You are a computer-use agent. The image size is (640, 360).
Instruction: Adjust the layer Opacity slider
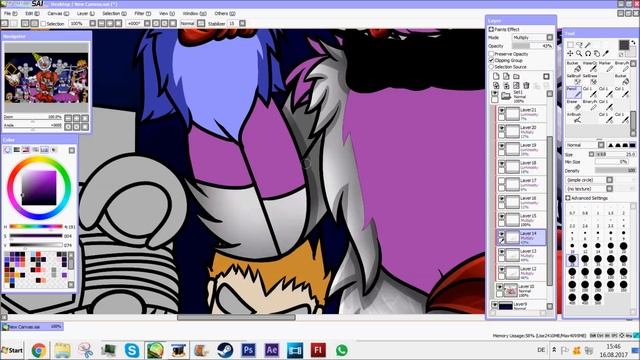pos(533,46)
